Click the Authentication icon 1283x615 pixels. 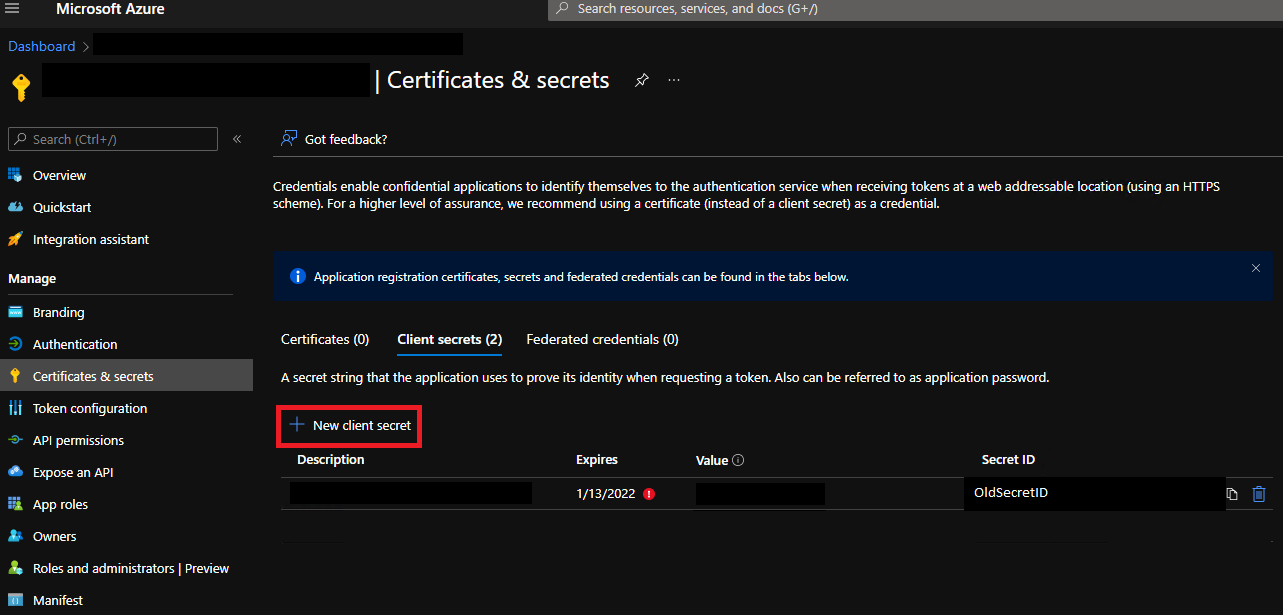pos(15,344)
